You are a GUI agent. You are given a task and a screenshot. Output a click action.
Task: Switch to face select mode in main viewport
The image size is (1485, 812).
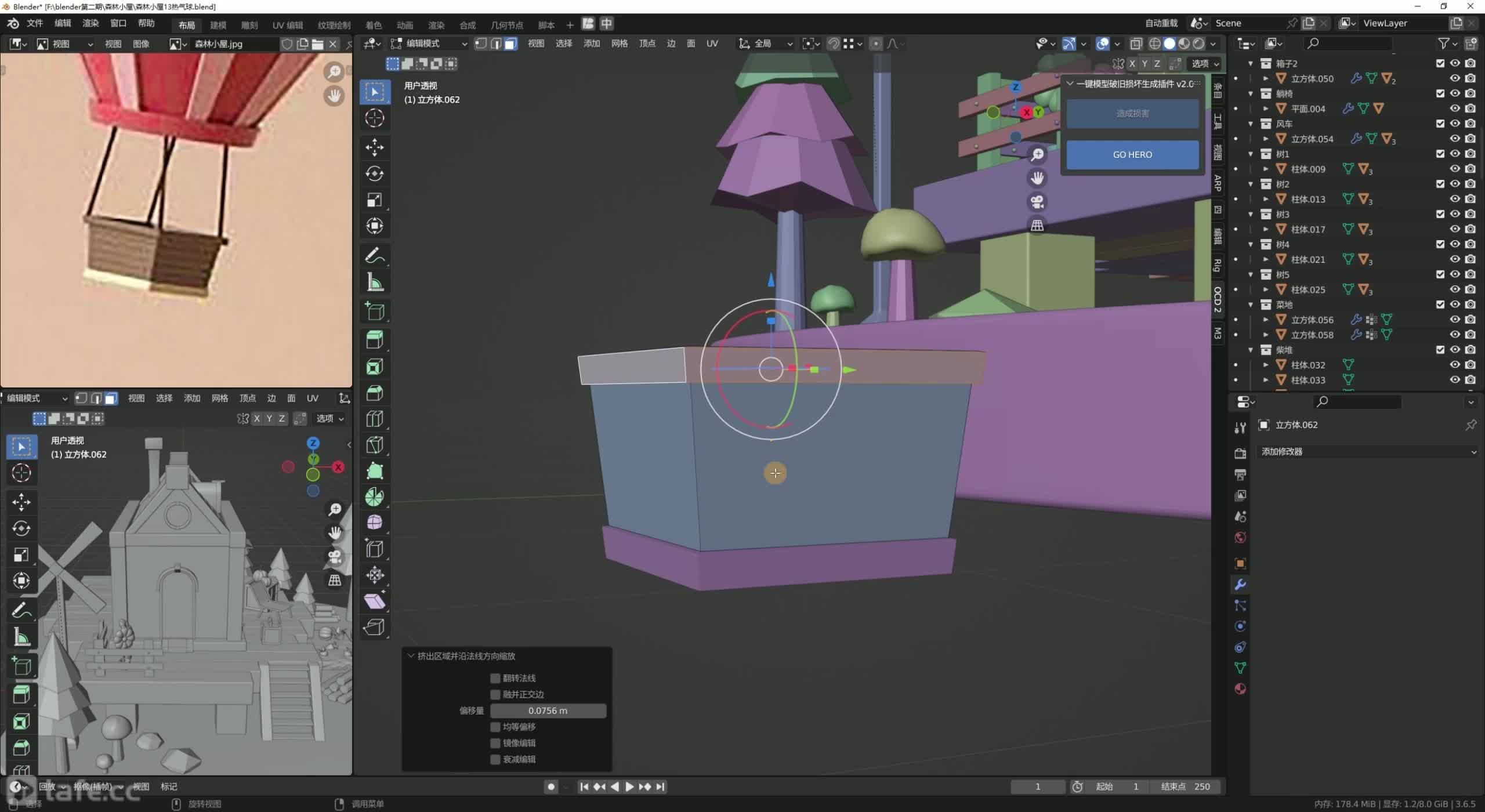click(510, 43)
